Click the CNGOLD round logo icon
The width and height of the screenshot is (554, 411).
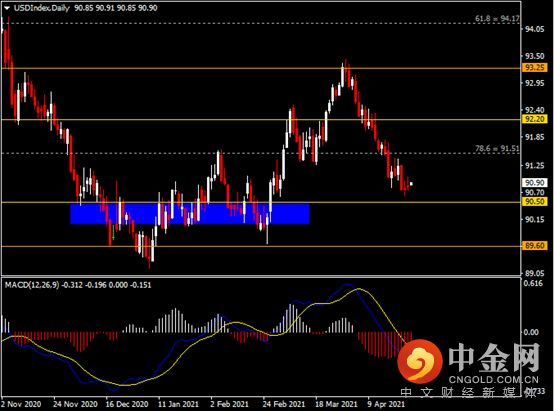click(x=420, y=361)
